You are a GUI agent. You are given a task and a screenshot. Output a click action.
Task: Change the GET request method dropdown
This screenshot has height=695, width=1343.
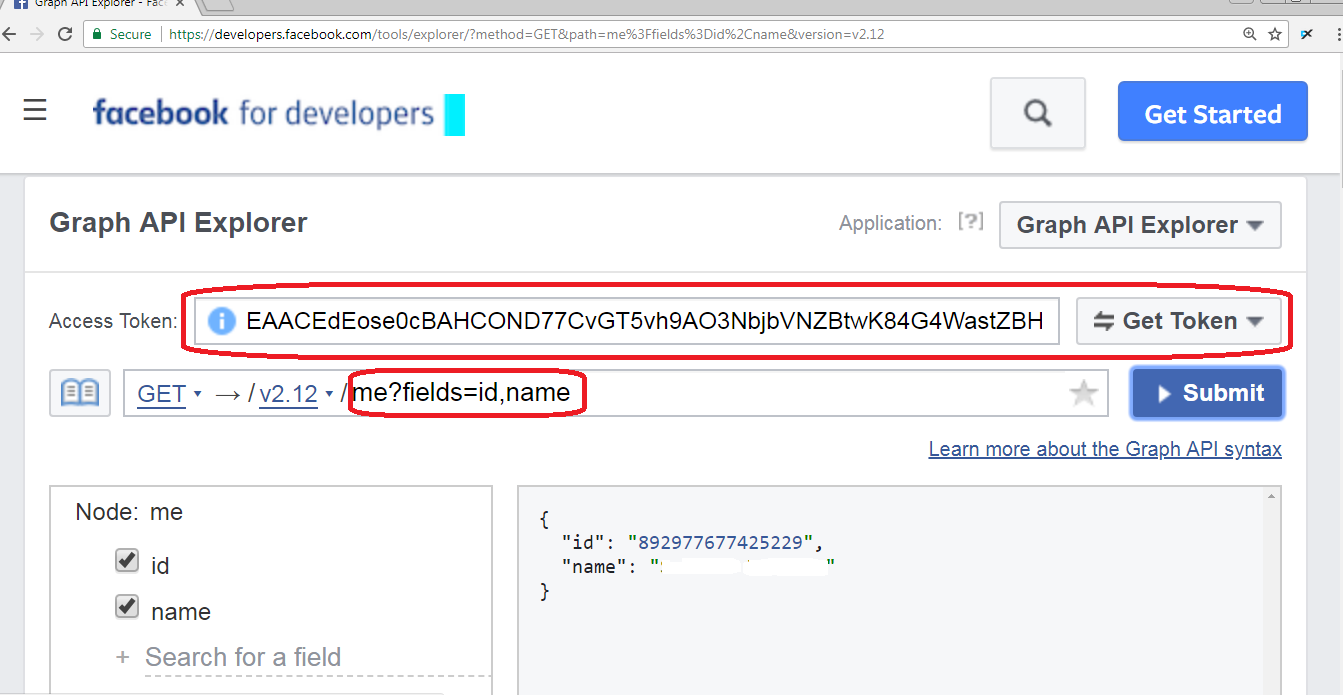[169, 394]
